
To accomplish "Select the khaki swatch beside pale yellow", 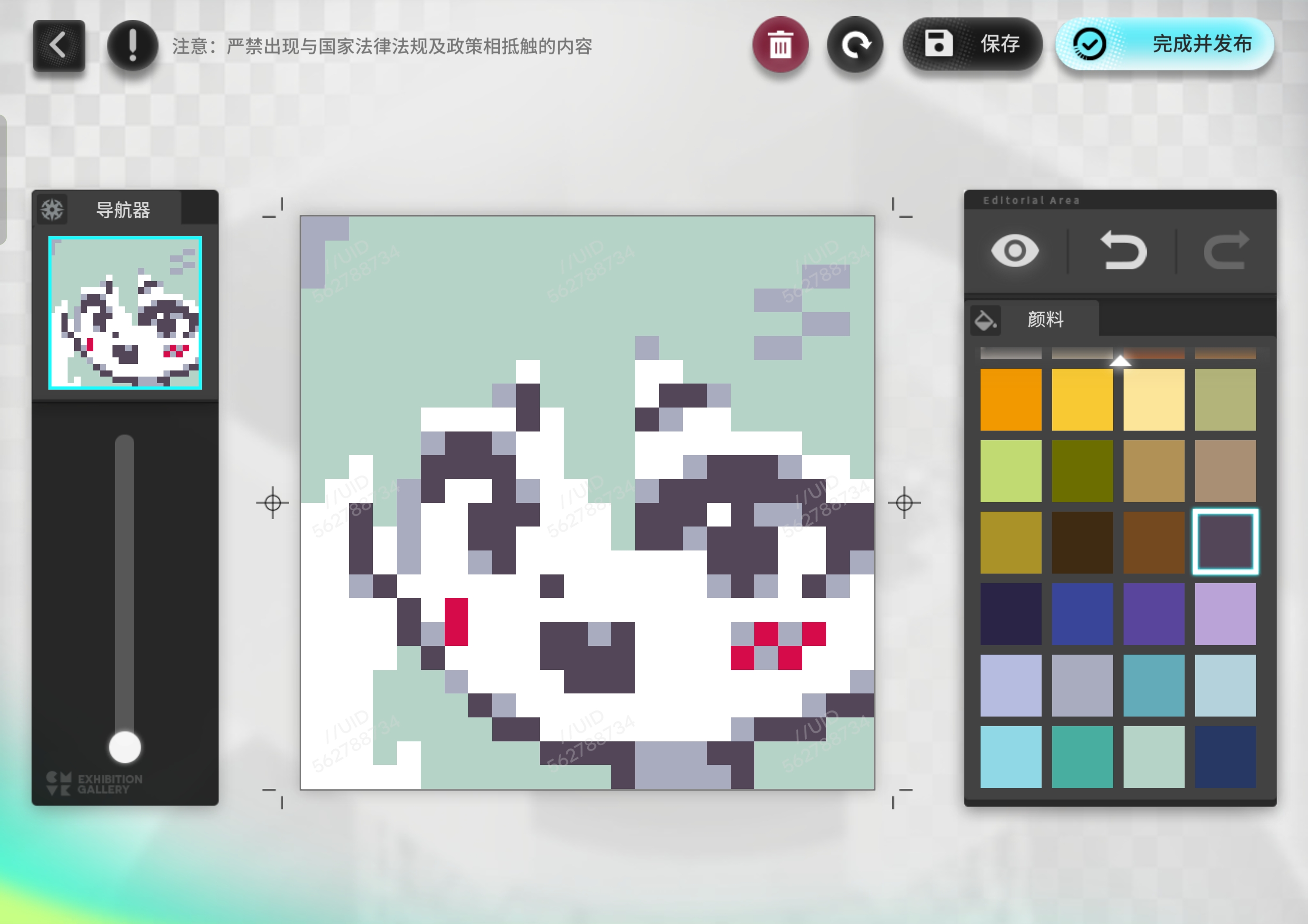I will (1225, 399).
